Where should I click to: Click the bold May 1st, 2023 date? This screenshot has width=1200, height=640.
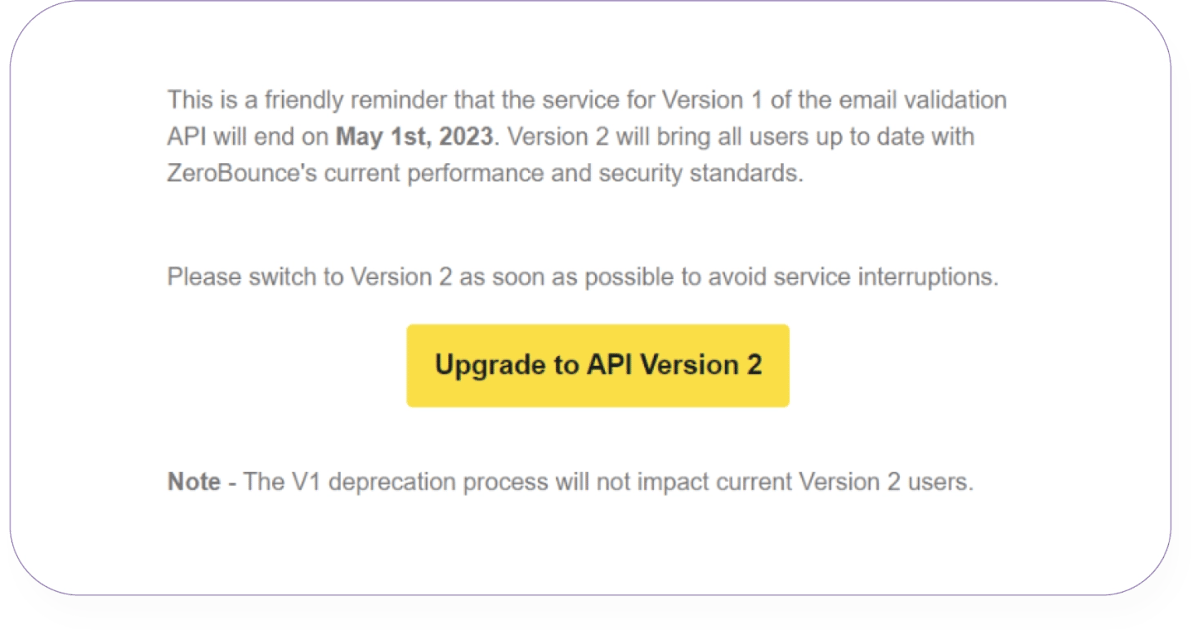(x=415, y=136)
